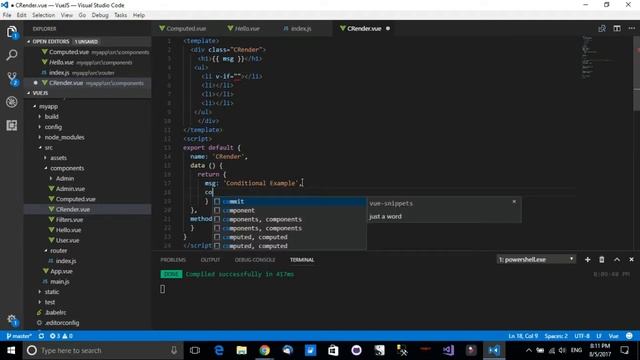Switch to the Computed.vue editor tab

click(x=186, y=29)
